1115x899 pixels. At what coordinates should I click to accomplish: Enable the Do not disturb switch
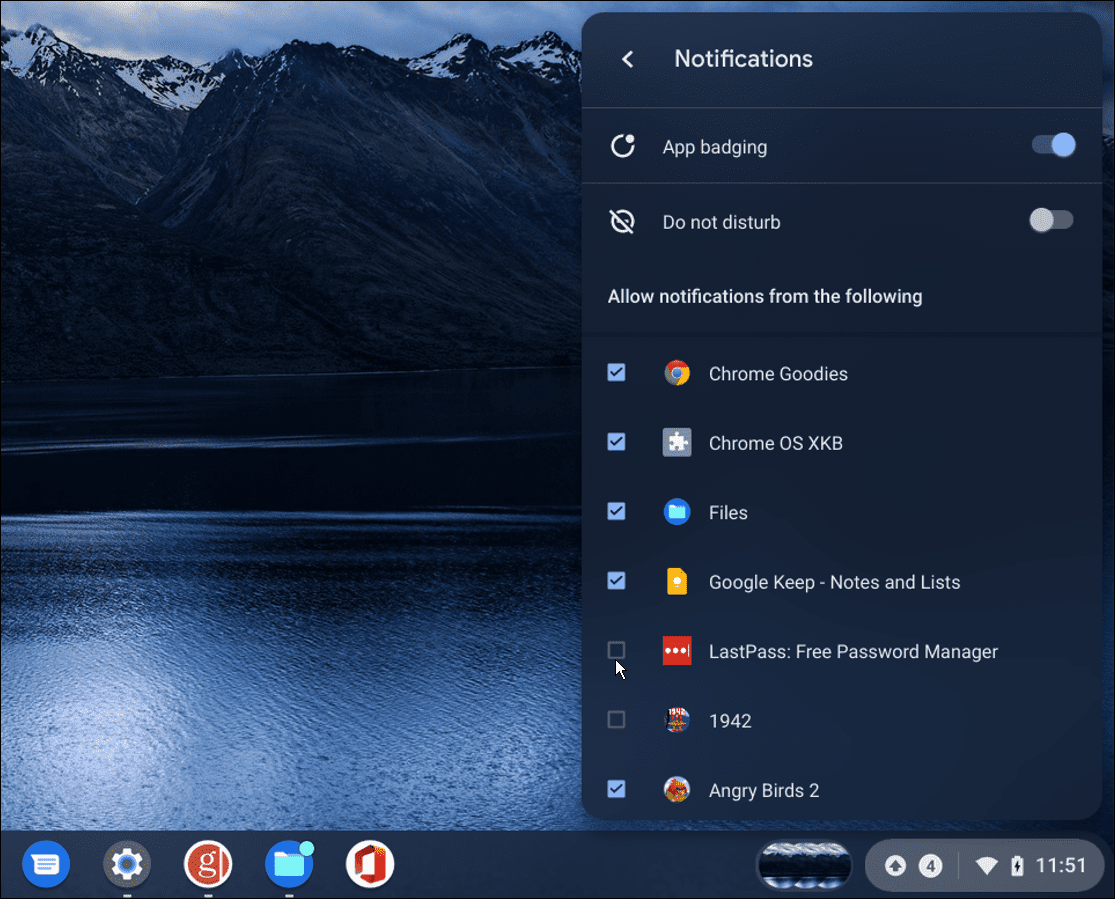point(1052,220)
